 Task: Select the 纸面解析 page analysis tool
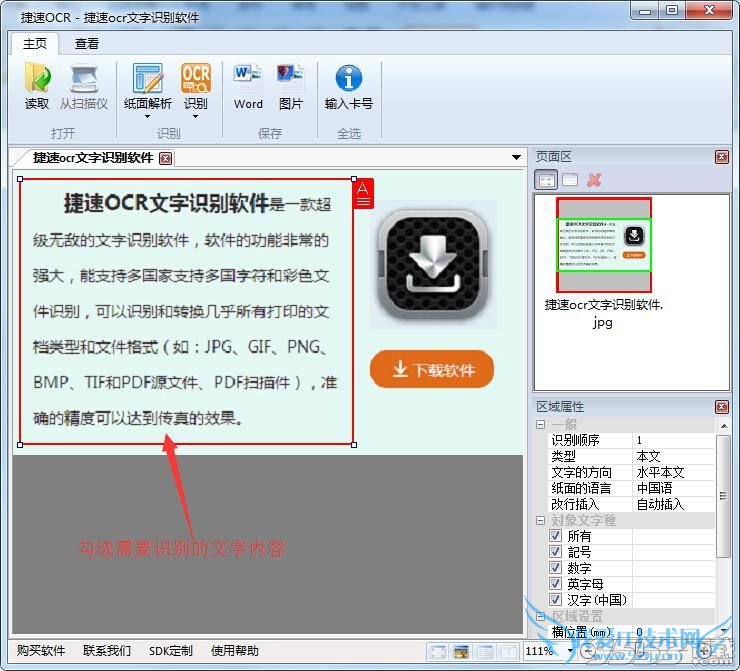tap(148, 86)
